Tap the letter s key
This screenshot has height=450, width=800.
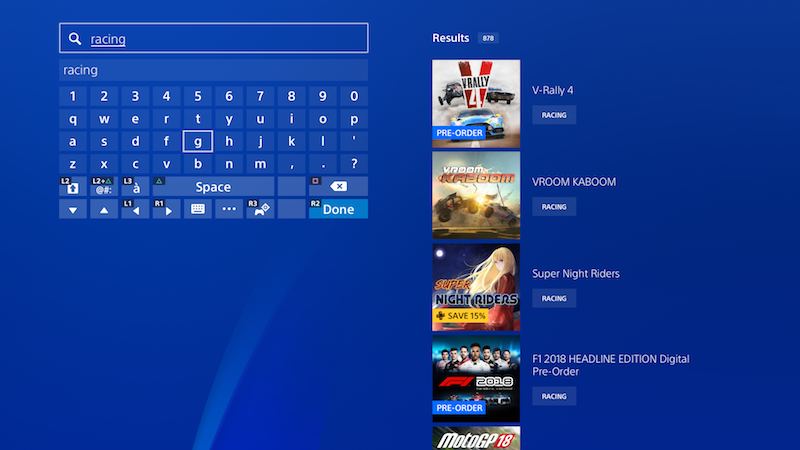(104, 141)
